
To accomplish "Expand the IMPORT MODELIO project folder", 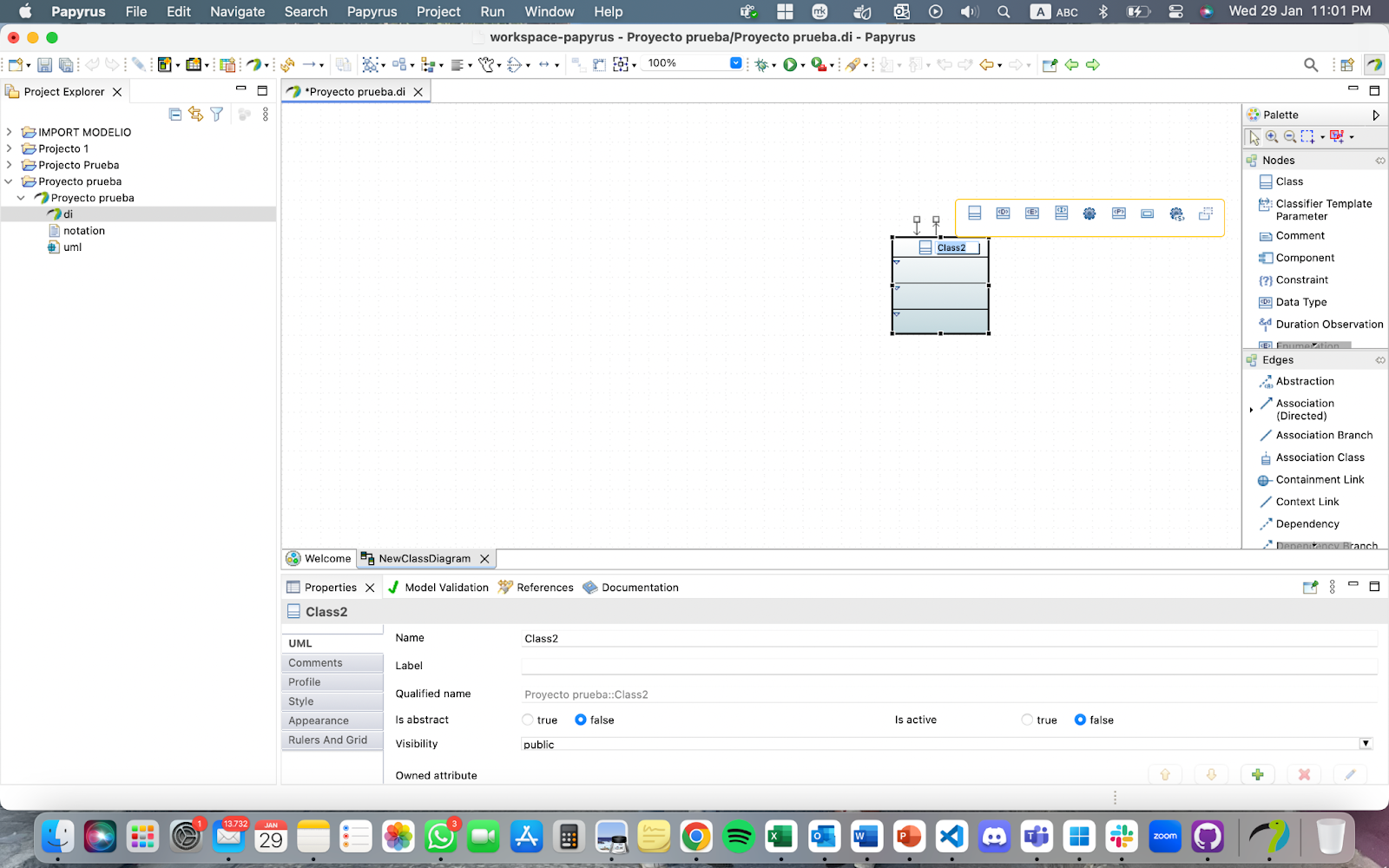I will click(10, 132).
